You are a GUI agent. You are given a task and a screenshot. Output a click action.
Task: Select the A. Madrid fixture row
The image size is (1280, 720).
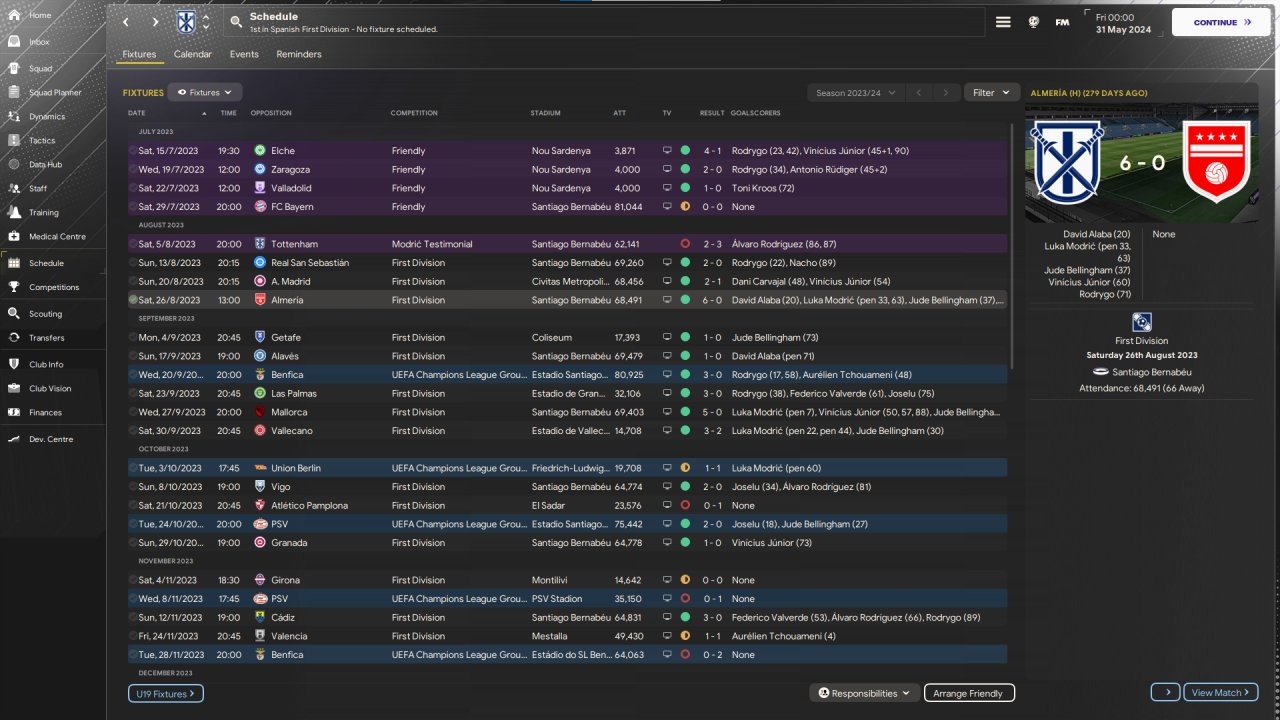coord(567,281)
